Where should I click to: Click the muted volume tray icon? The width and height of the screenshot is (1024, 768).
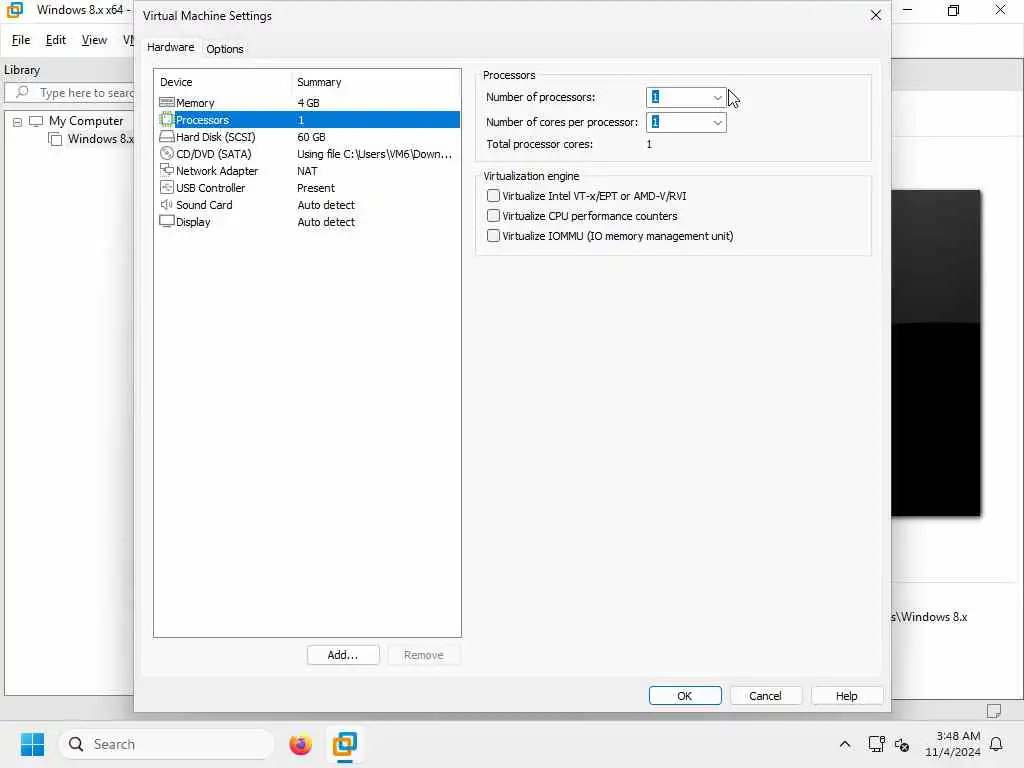(902, 744)
